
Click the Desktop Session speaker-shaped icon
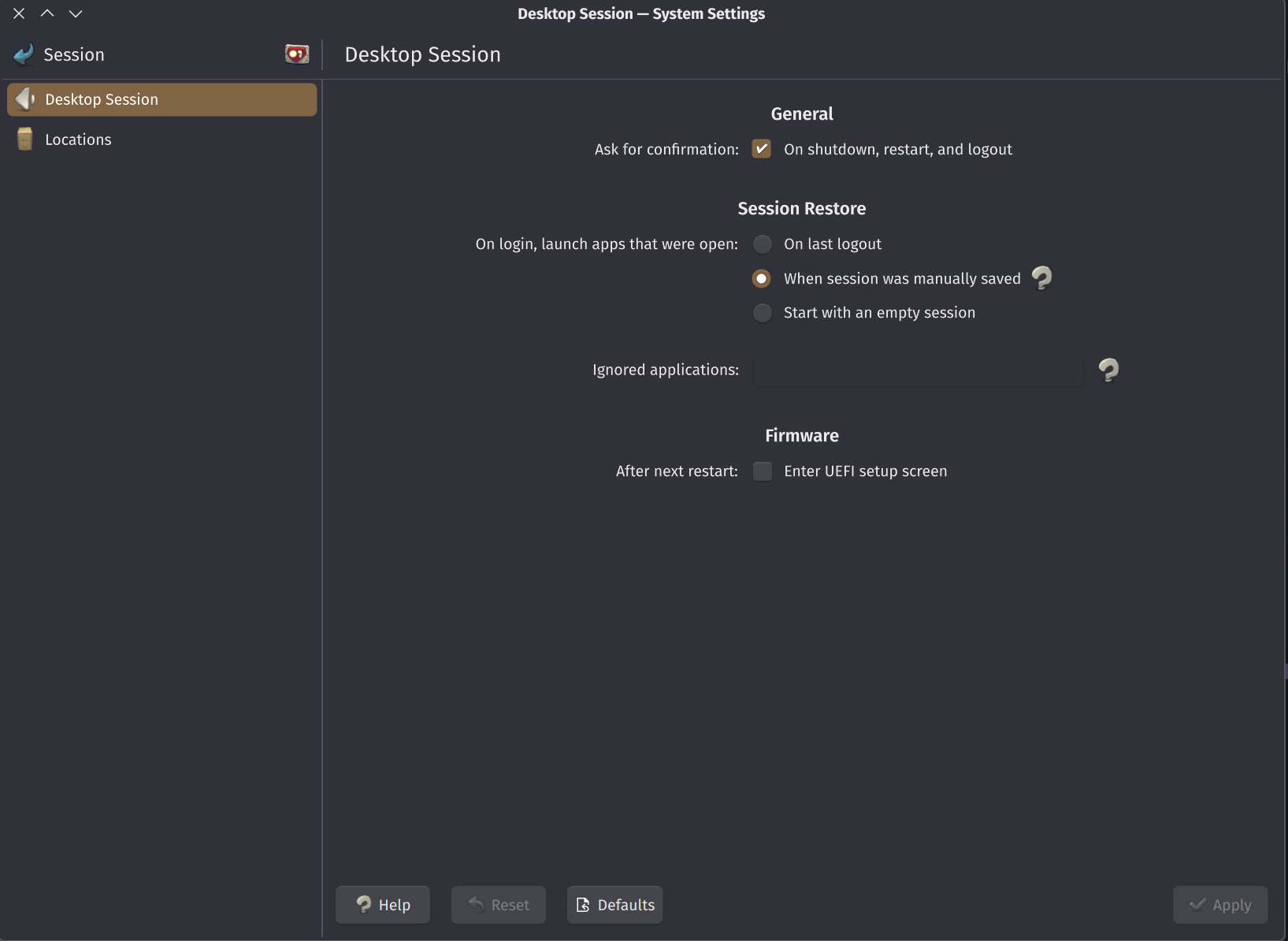tap(25, 99)
